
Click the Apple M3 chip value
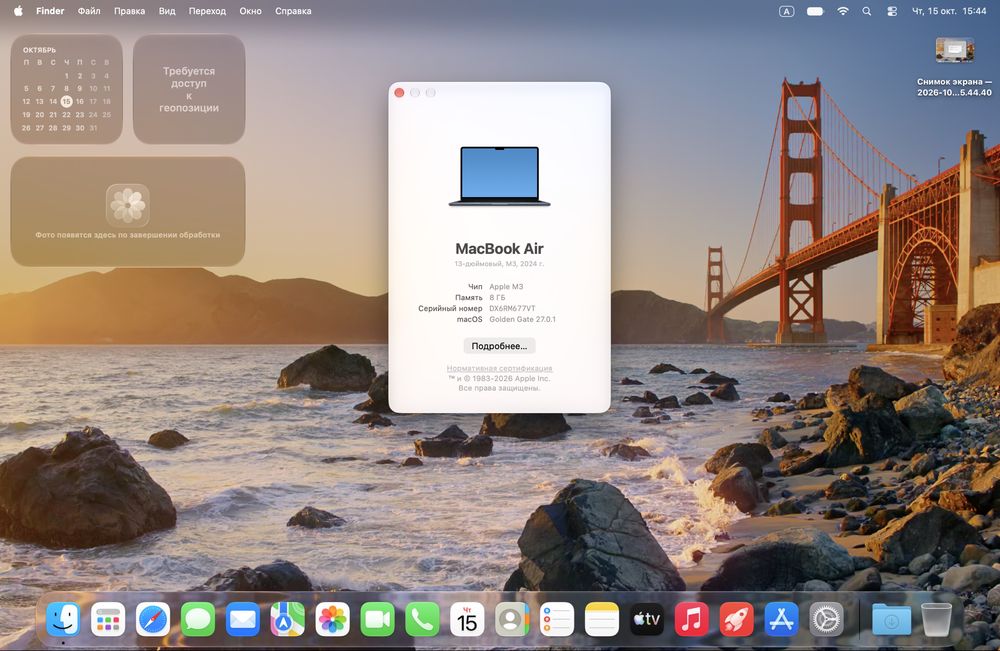point(506,286)
